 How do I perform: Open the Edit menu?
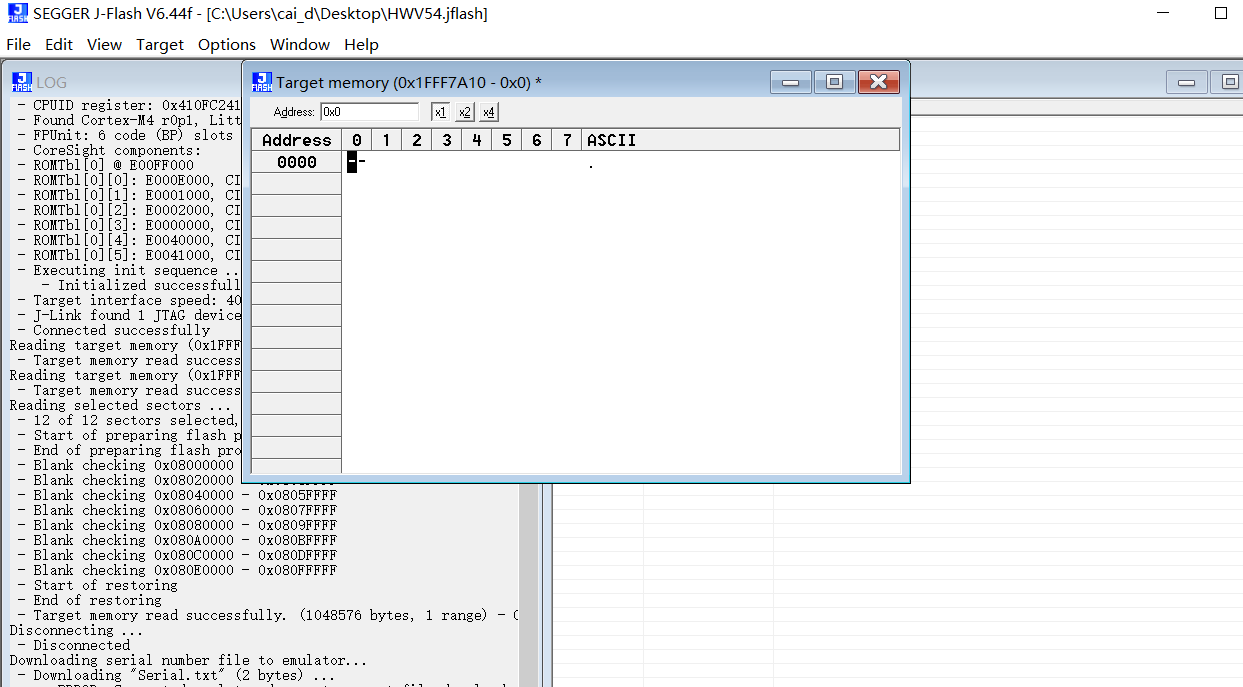click(59, 44)
